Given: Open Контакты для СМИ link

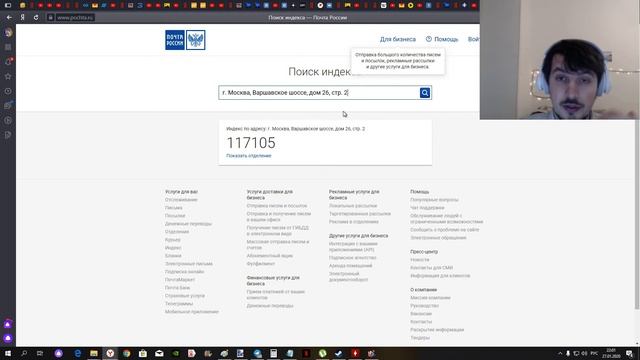Looking at the screenshot, I should pos(431,268).
